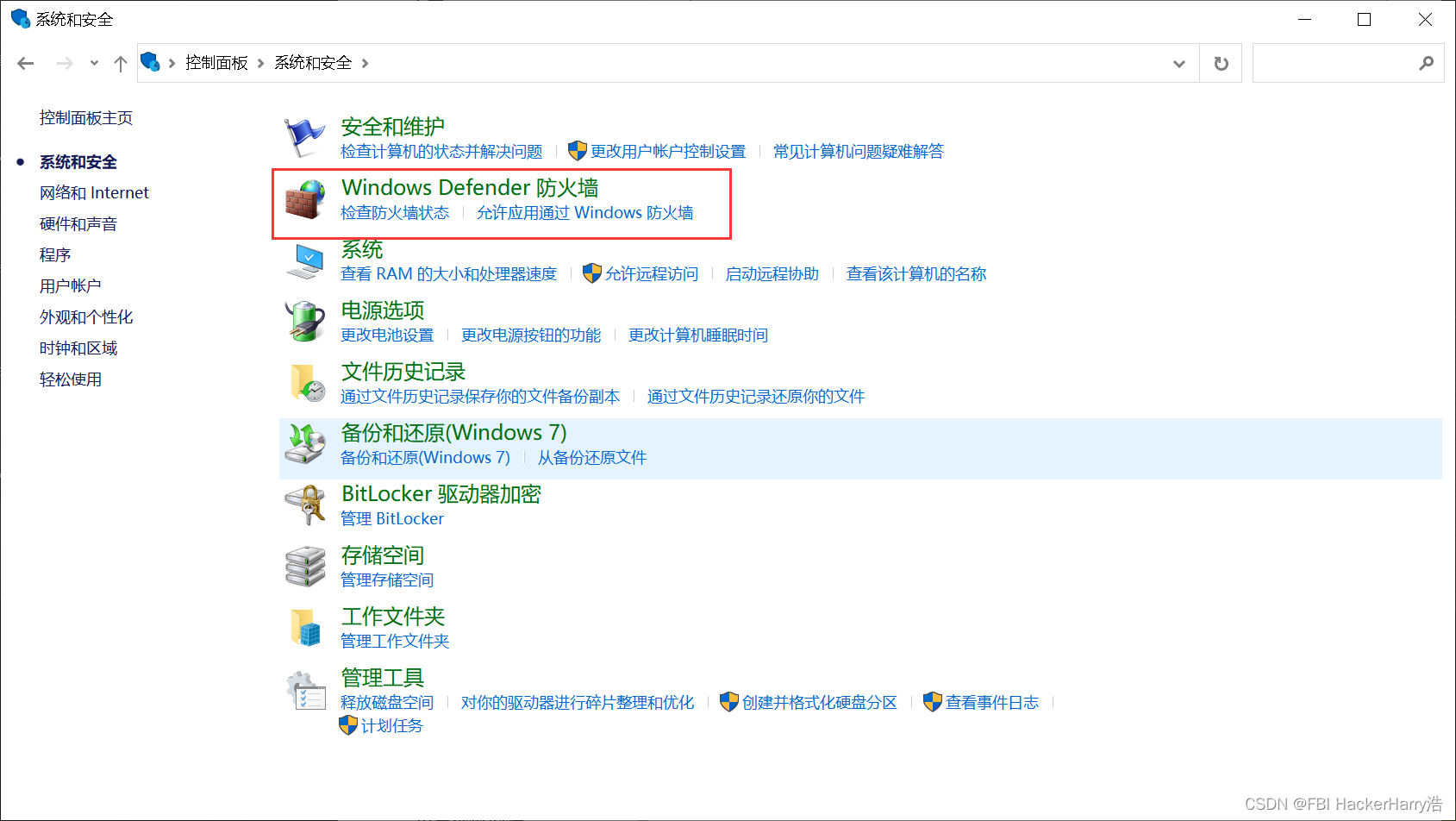
Task: Click the Security and Maintenance flag icon
Action: (304, 138)
